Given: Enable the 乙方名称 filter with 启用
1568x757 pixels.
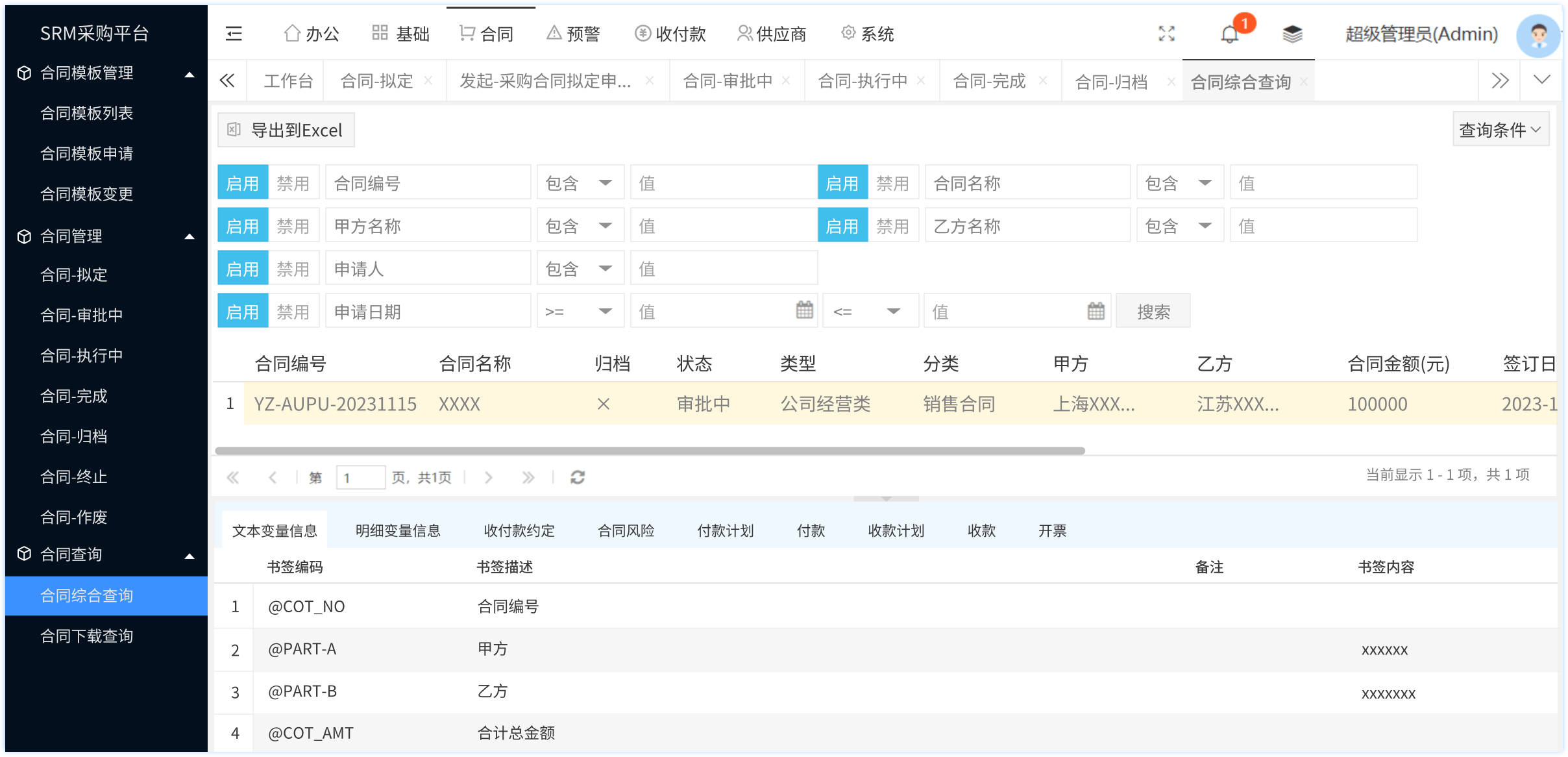Looking at the screenshot, I should coord(842,226).
